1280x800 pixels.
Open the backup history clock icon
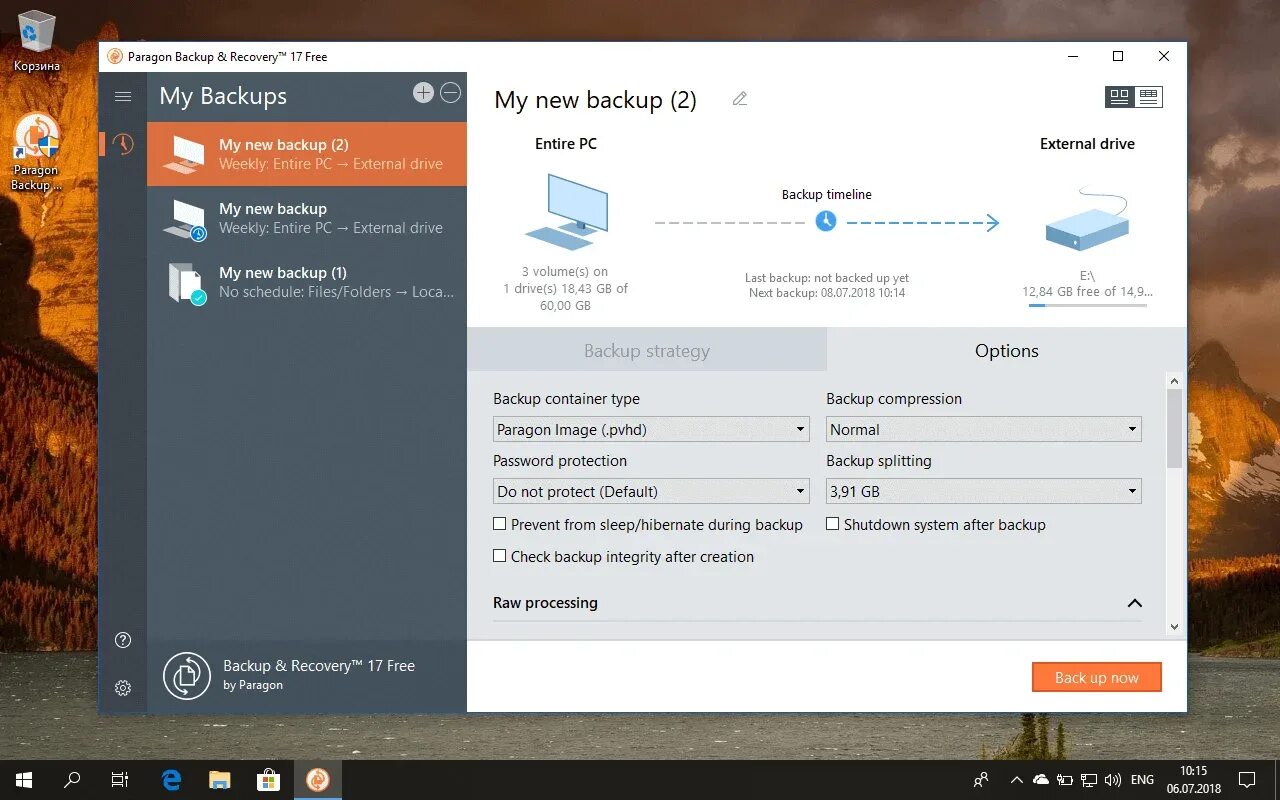123,144
